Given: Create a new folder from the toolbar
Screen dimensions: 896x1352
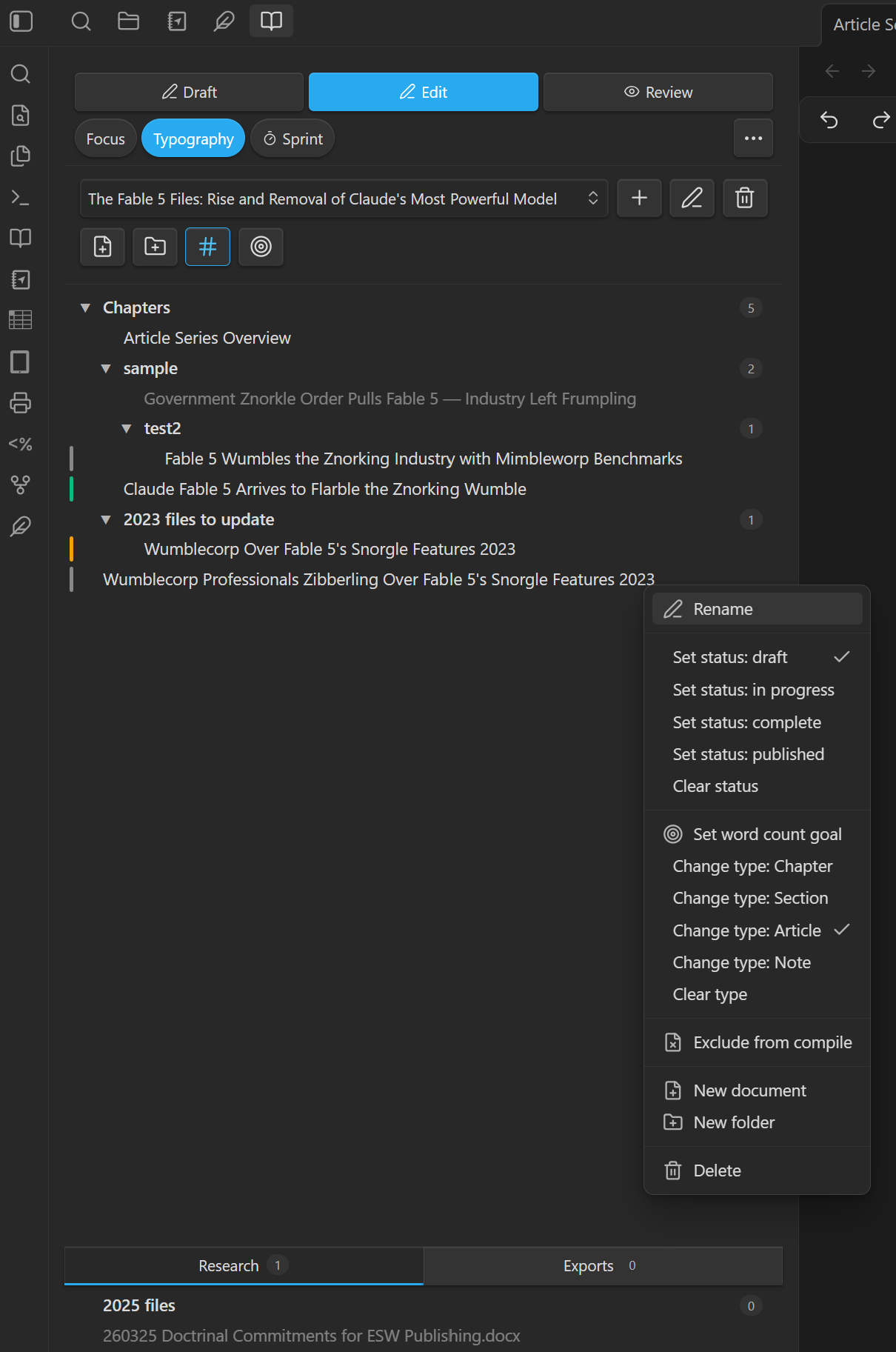Looking at the screenshot, I should (155, 246).
